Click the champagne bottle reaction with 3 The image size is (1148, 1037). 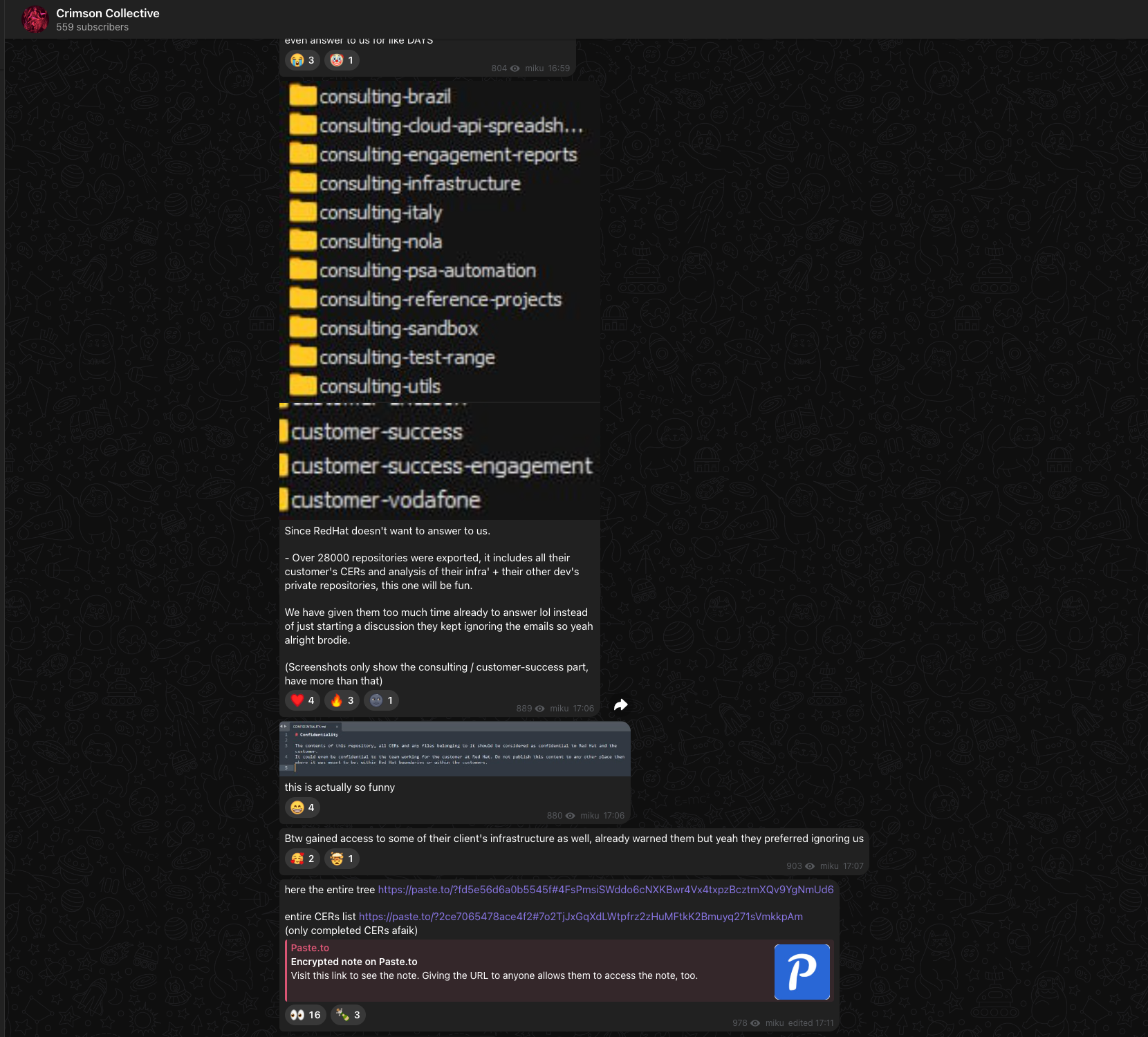point(348,1015)
